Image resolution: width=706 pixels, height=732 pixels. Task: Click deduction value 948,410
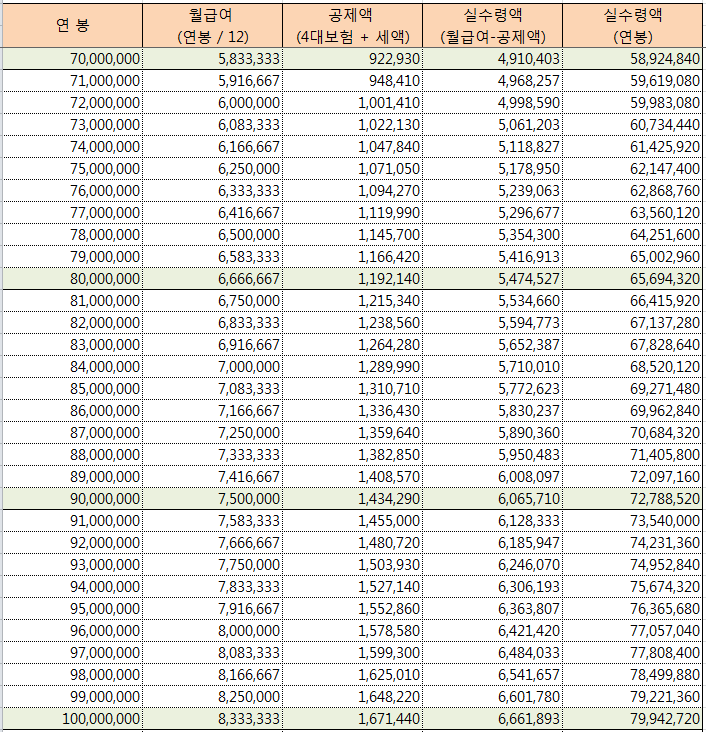tap(353, 81)
